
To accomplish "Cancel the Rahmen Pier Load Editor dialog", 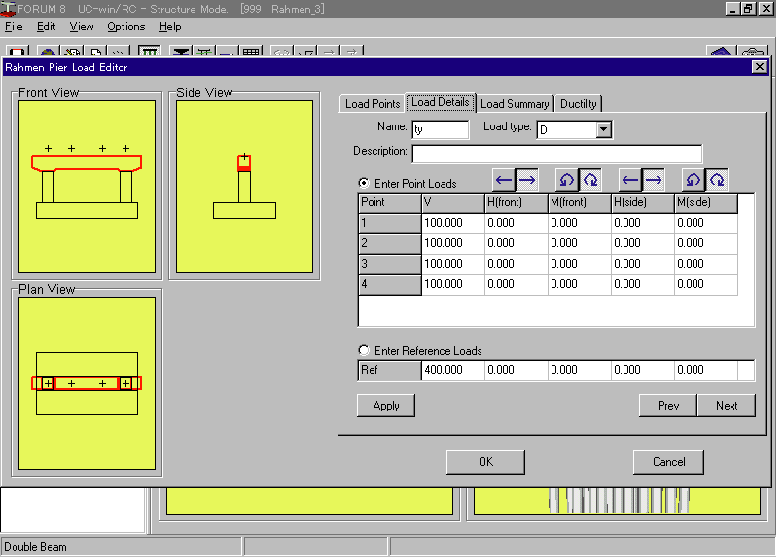I will (x=669, y=462).
